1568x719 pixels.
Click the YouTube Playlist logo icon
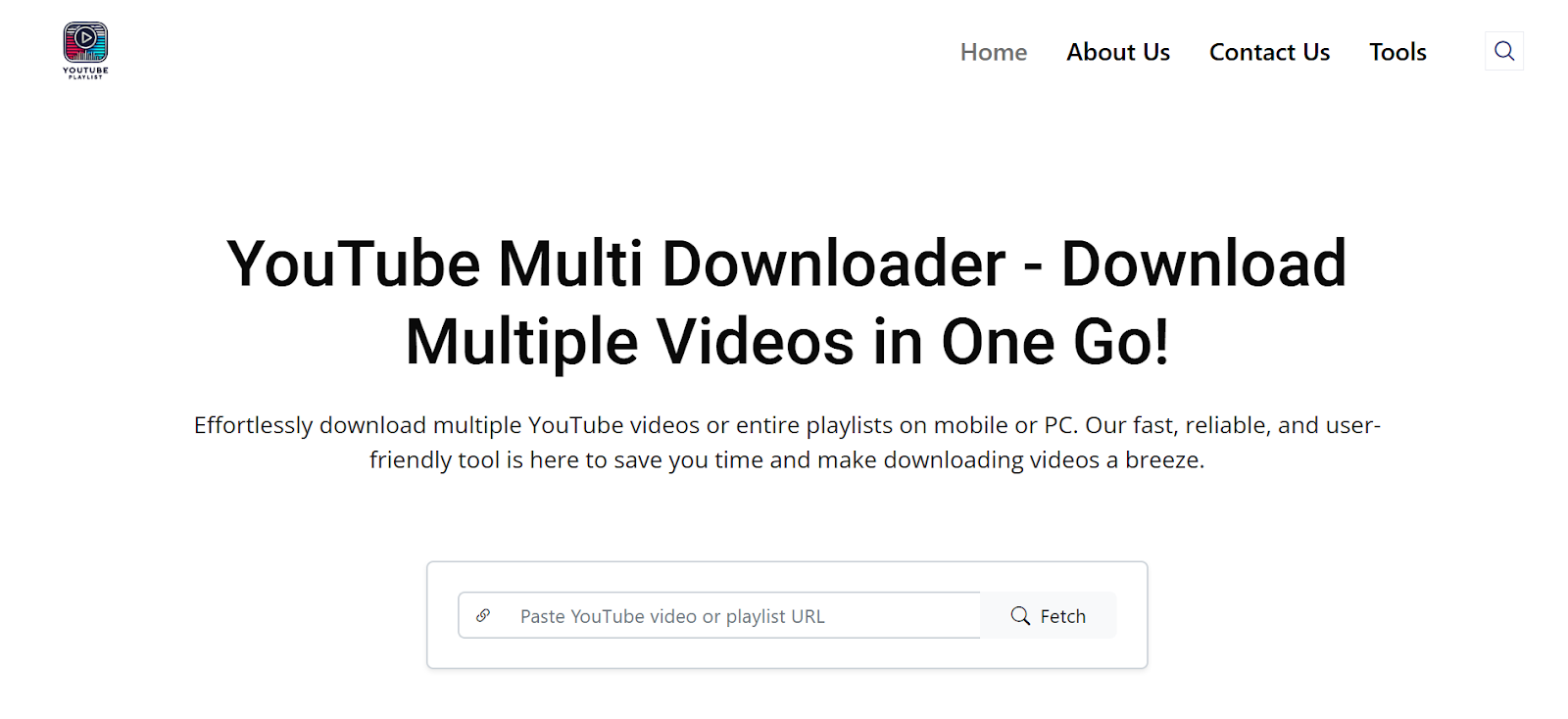85,50
